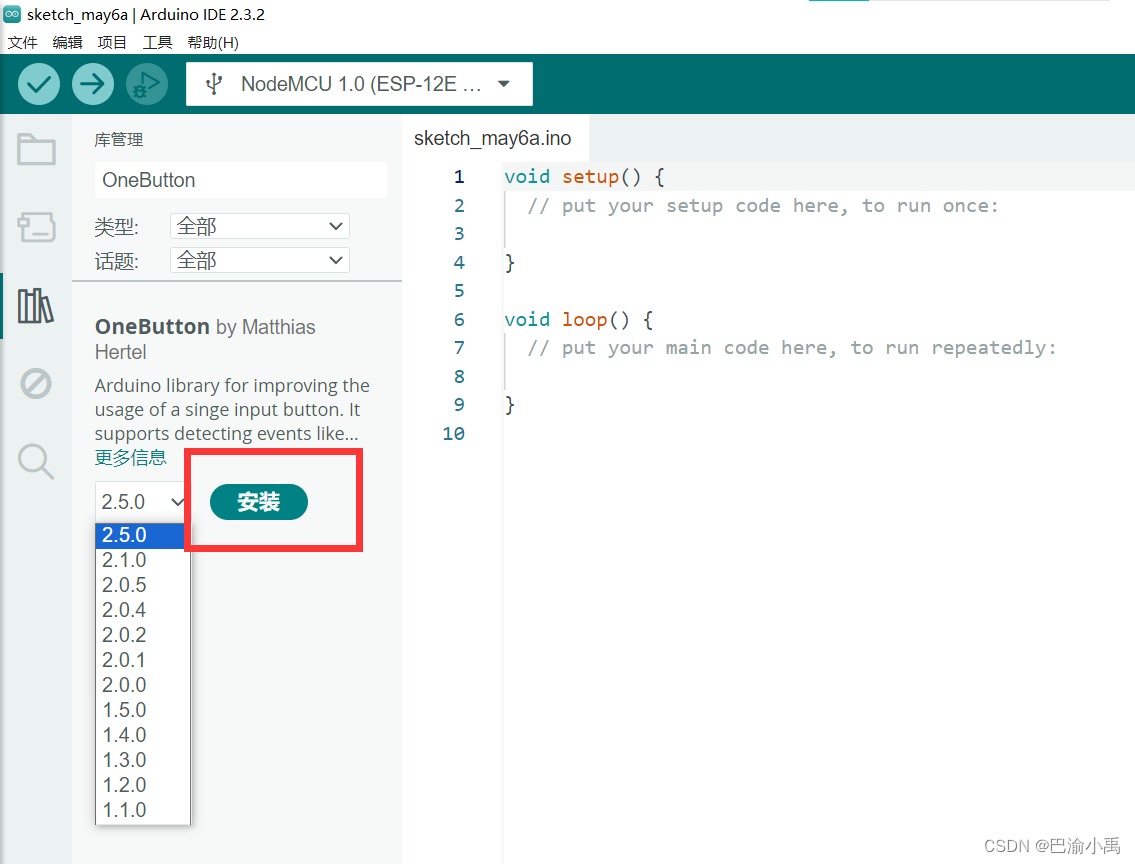Open the 文件 menu
Image resolution: width=1135 pixels, height=864 pixels.
coord(22,43)
